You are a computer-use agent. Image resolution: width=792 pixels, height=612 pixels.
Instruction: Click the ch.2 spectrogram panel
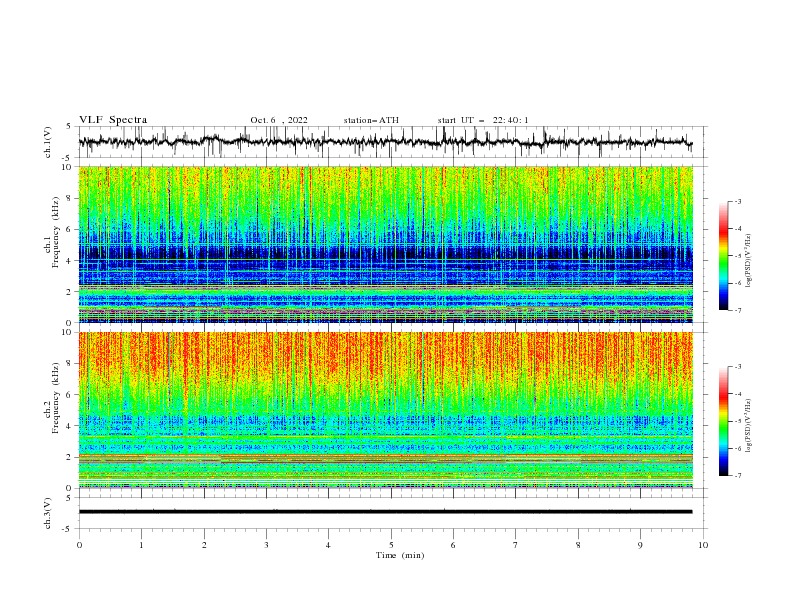point(385,410)
